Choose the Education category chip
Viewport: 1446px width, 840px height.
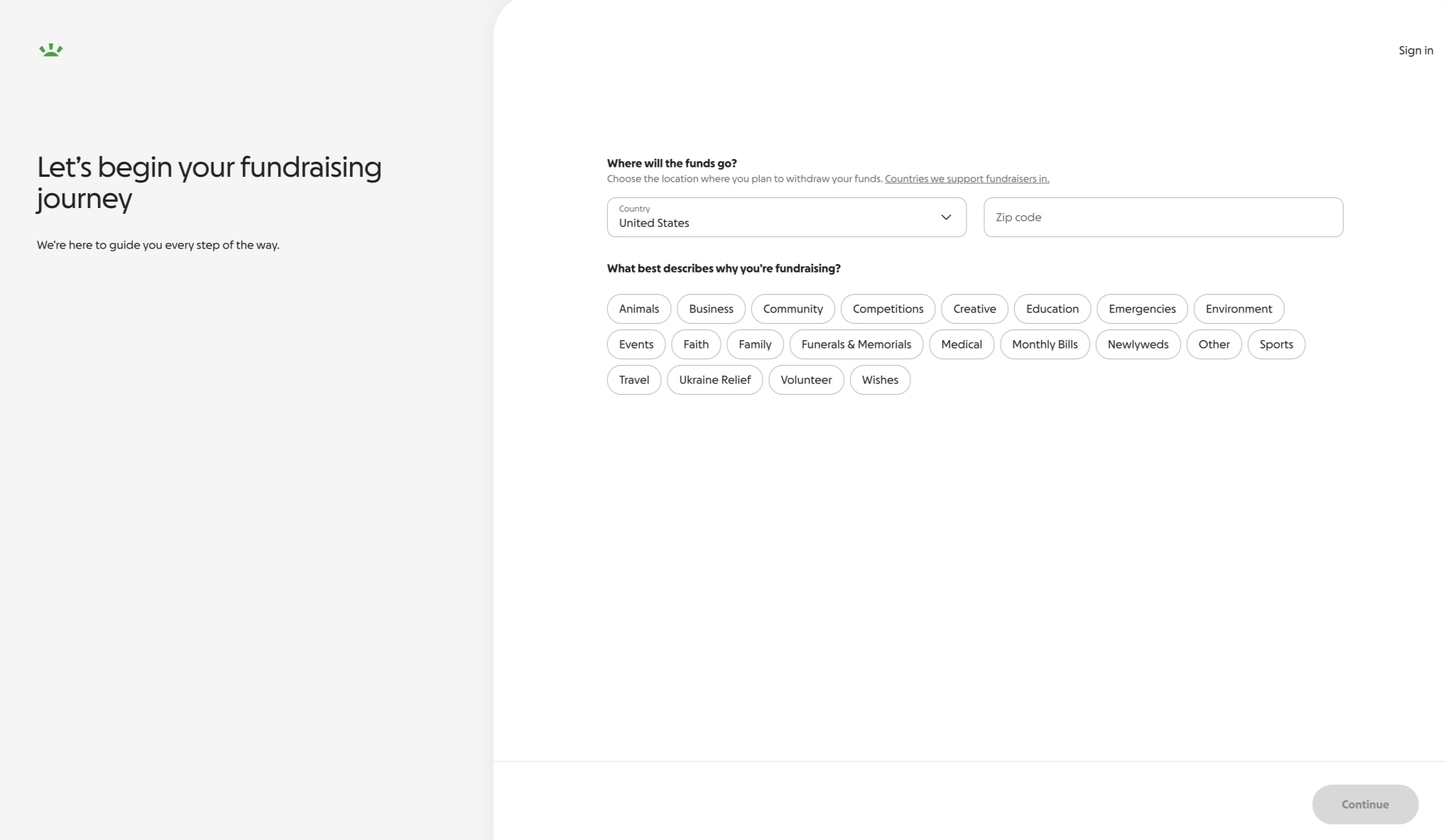[1052, 309]
